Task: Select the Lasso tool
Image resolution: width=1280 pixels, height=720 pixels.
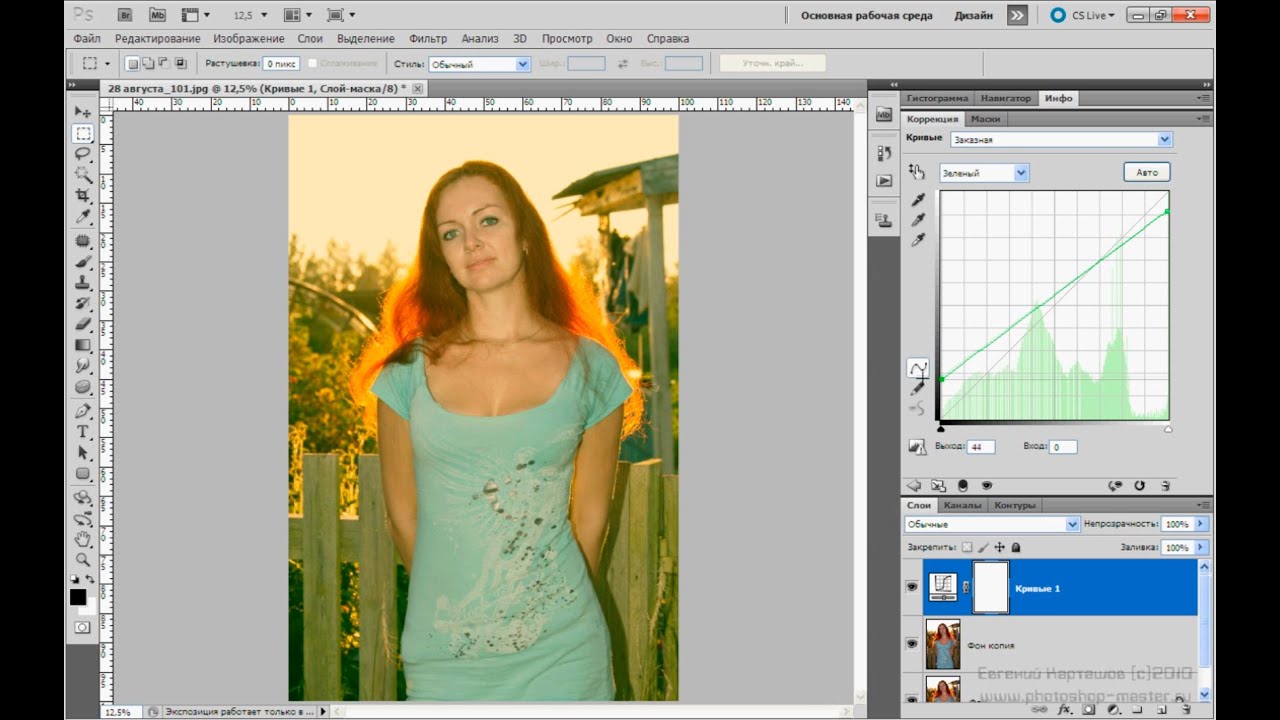Action: coord(83,154)
